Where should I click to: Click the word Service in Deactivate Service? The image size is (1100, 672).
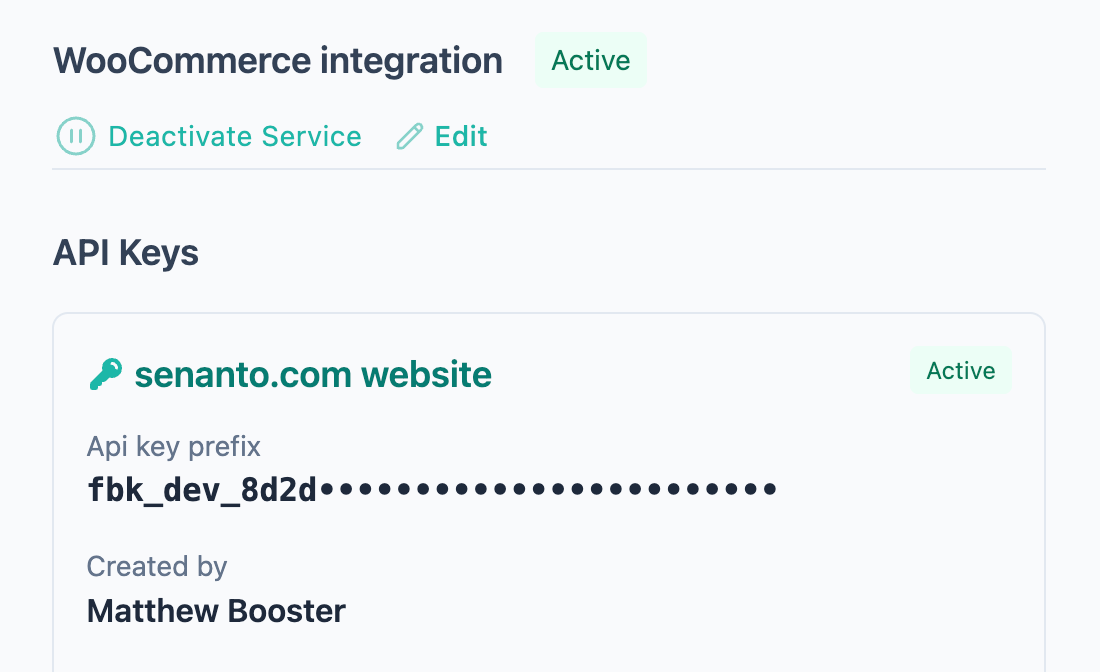(x=311, y=136)
